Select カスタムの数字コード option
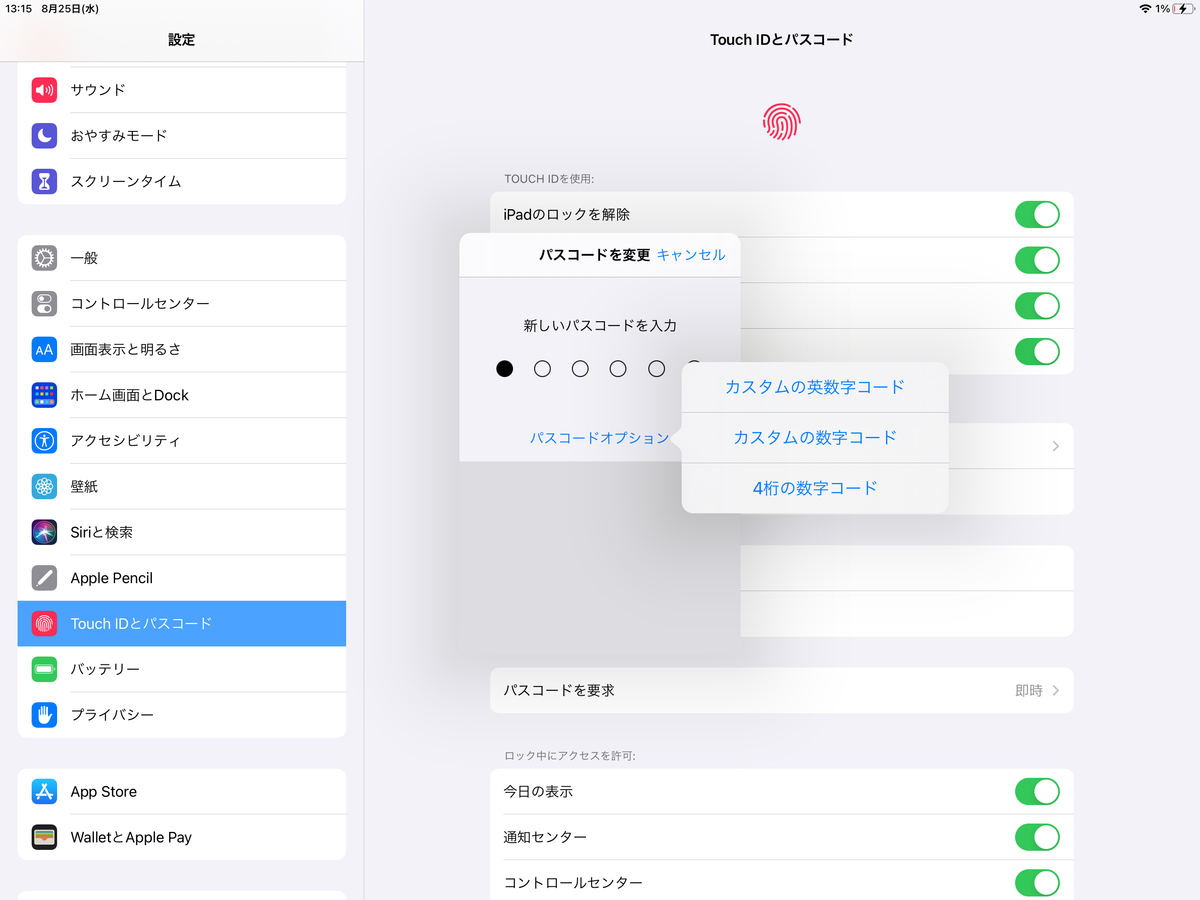1200x900 pixels. coord(815,438)
